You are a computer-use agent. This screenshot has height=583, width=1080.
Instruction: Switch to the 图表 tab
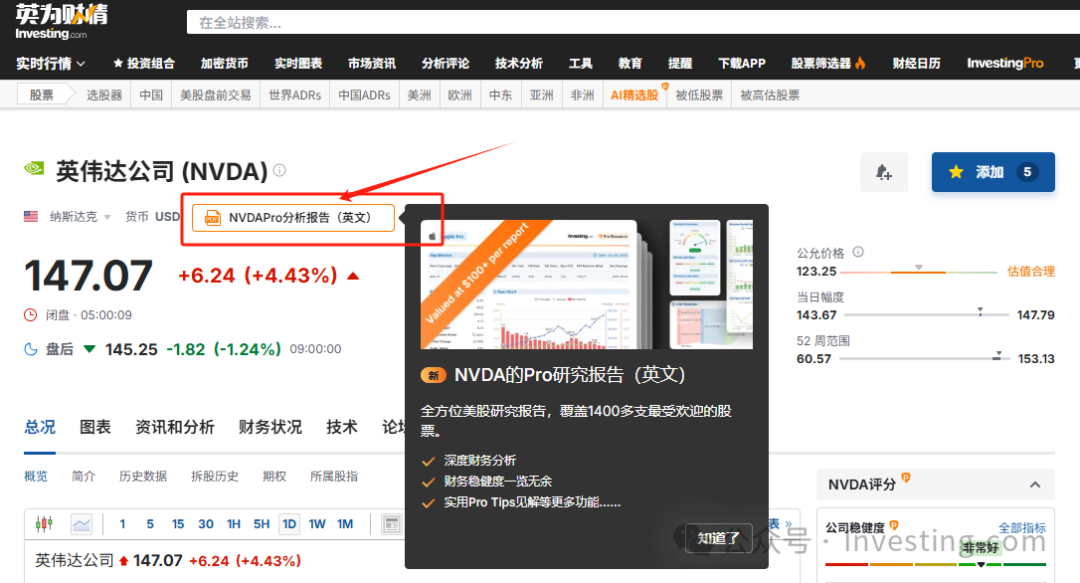tap(95, 427)
